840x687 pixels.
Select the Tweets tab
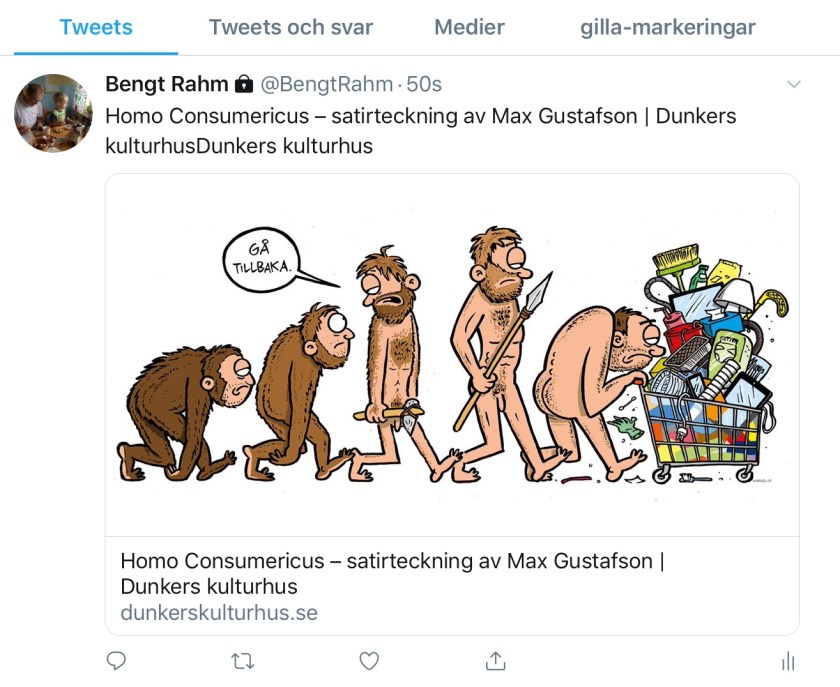tap(97, 28)
